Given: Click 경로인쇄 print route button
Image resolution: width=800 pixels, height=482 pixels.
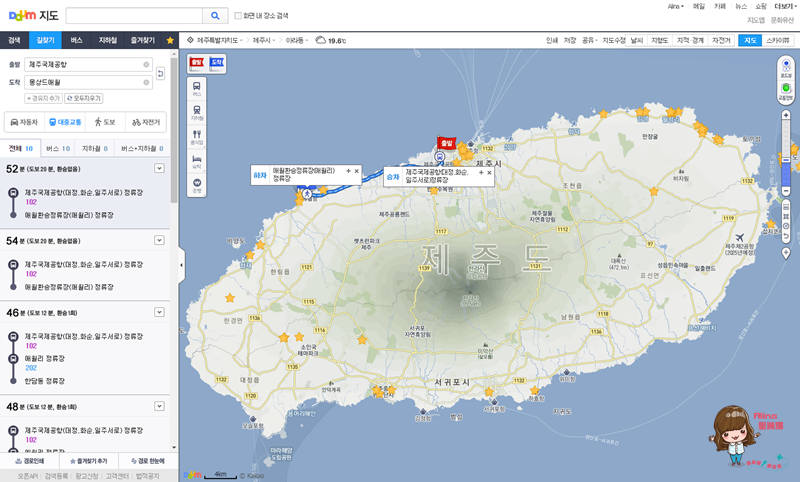Looking at the screenshot, I should 30,461.
